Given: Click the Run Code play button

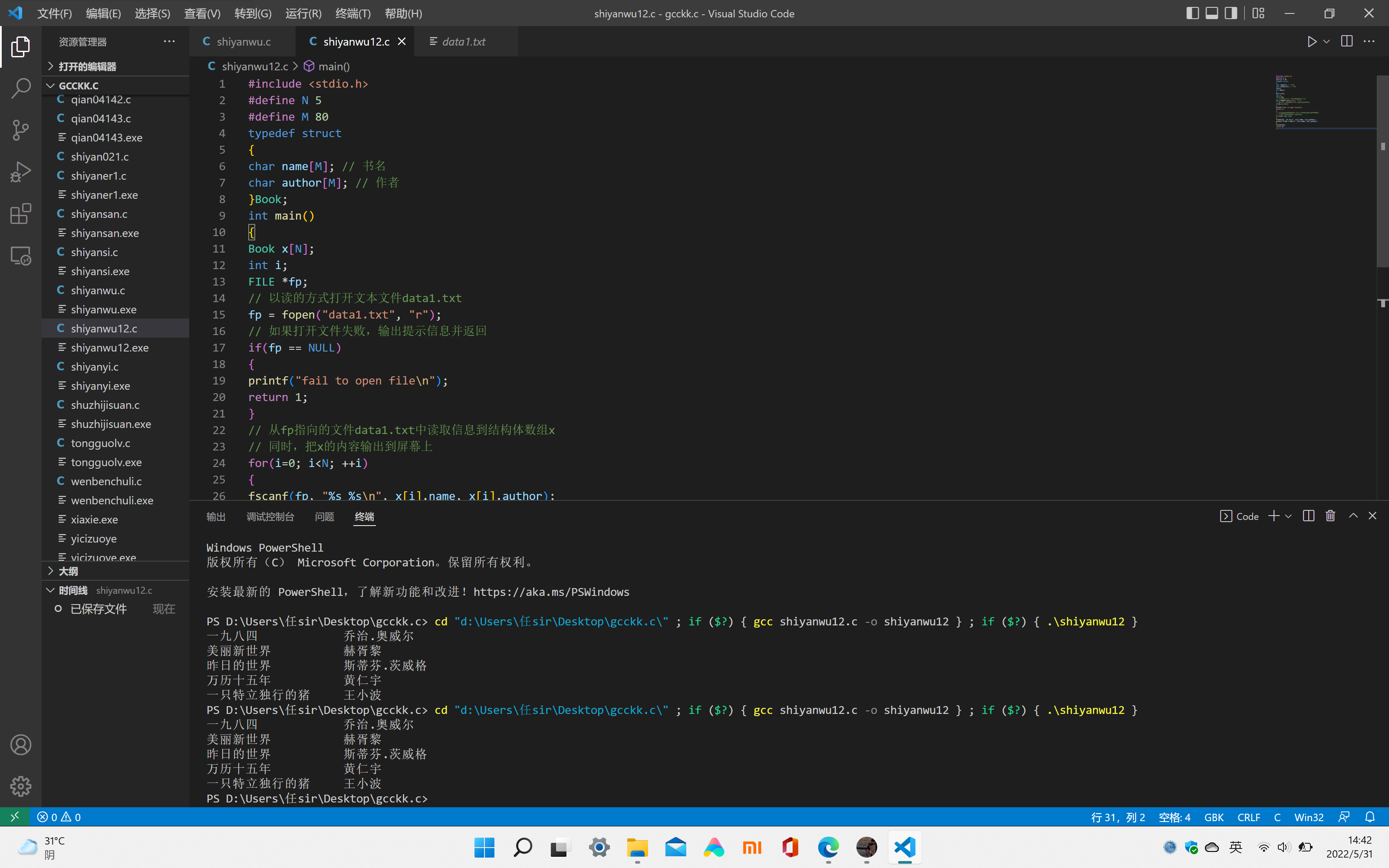Looking at the screenshot, I should (x=1311, y=41).
